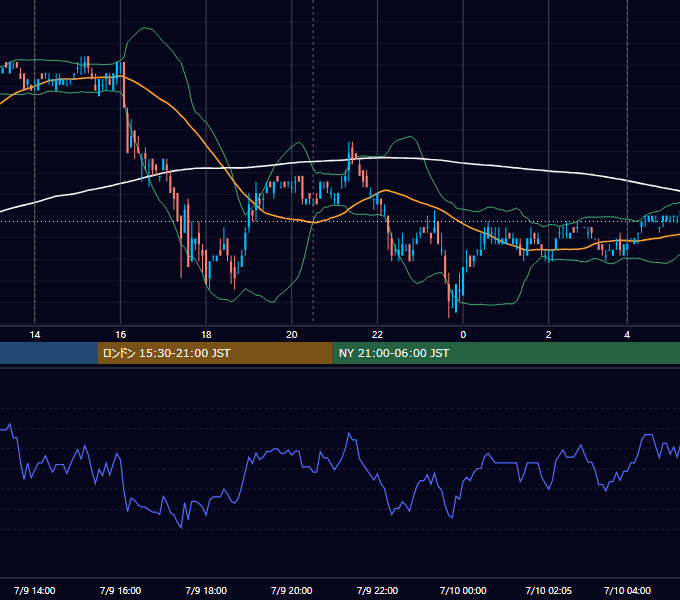Click the 7/10 02:05 date label
680x600 pixels.
(549, 590)
